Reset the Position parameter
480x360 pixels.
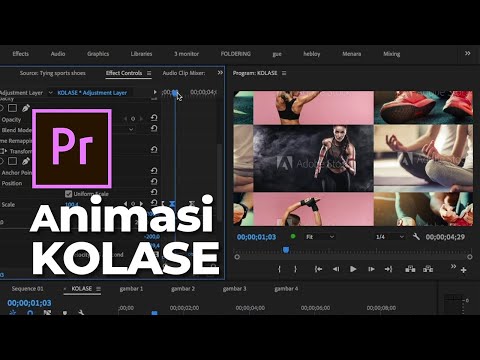coord(154,182)
